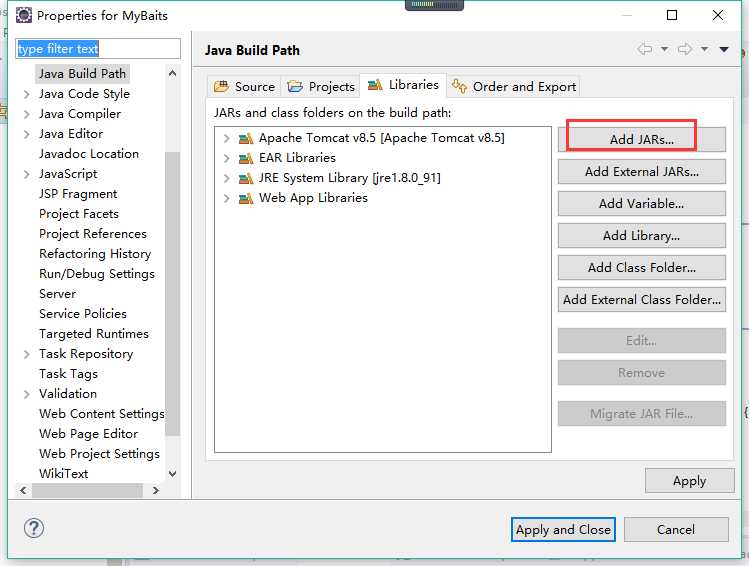749x566 pixels.
Task: Expand the Validation category
Action: click(x=27, y=395)
